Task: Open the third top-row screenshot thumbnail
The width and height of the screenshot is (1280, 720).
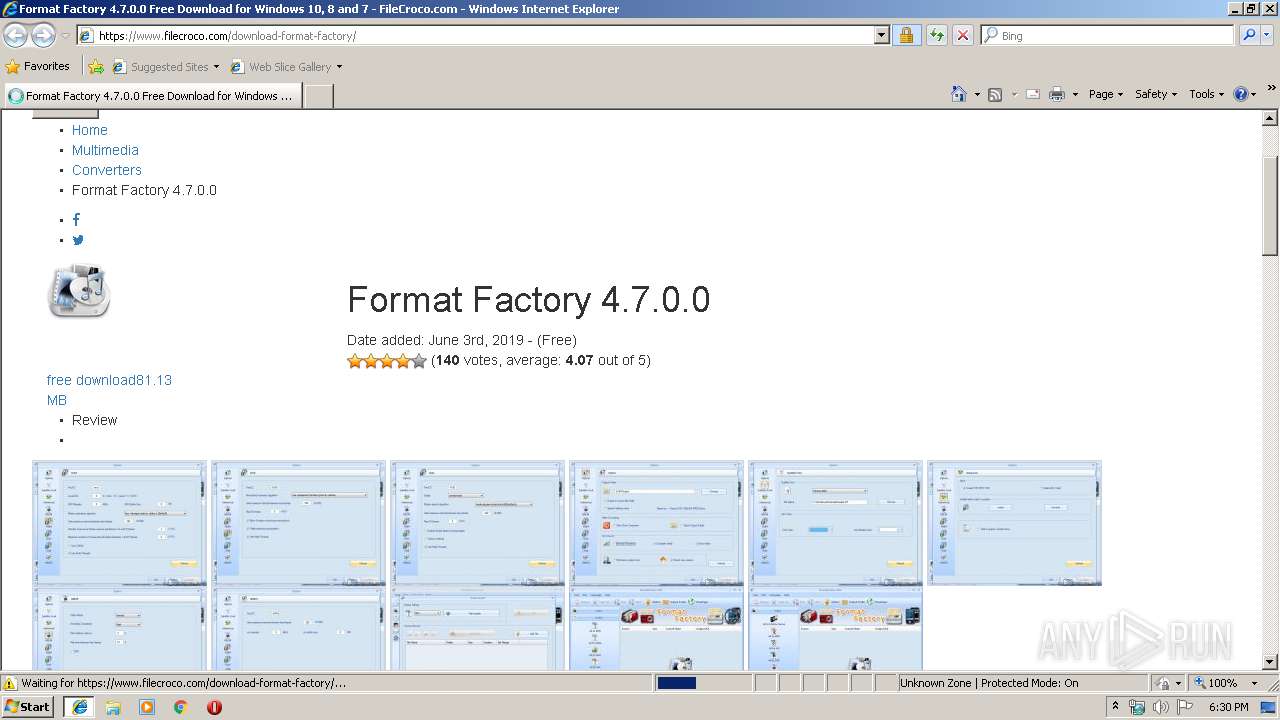Action: (477, 522)
